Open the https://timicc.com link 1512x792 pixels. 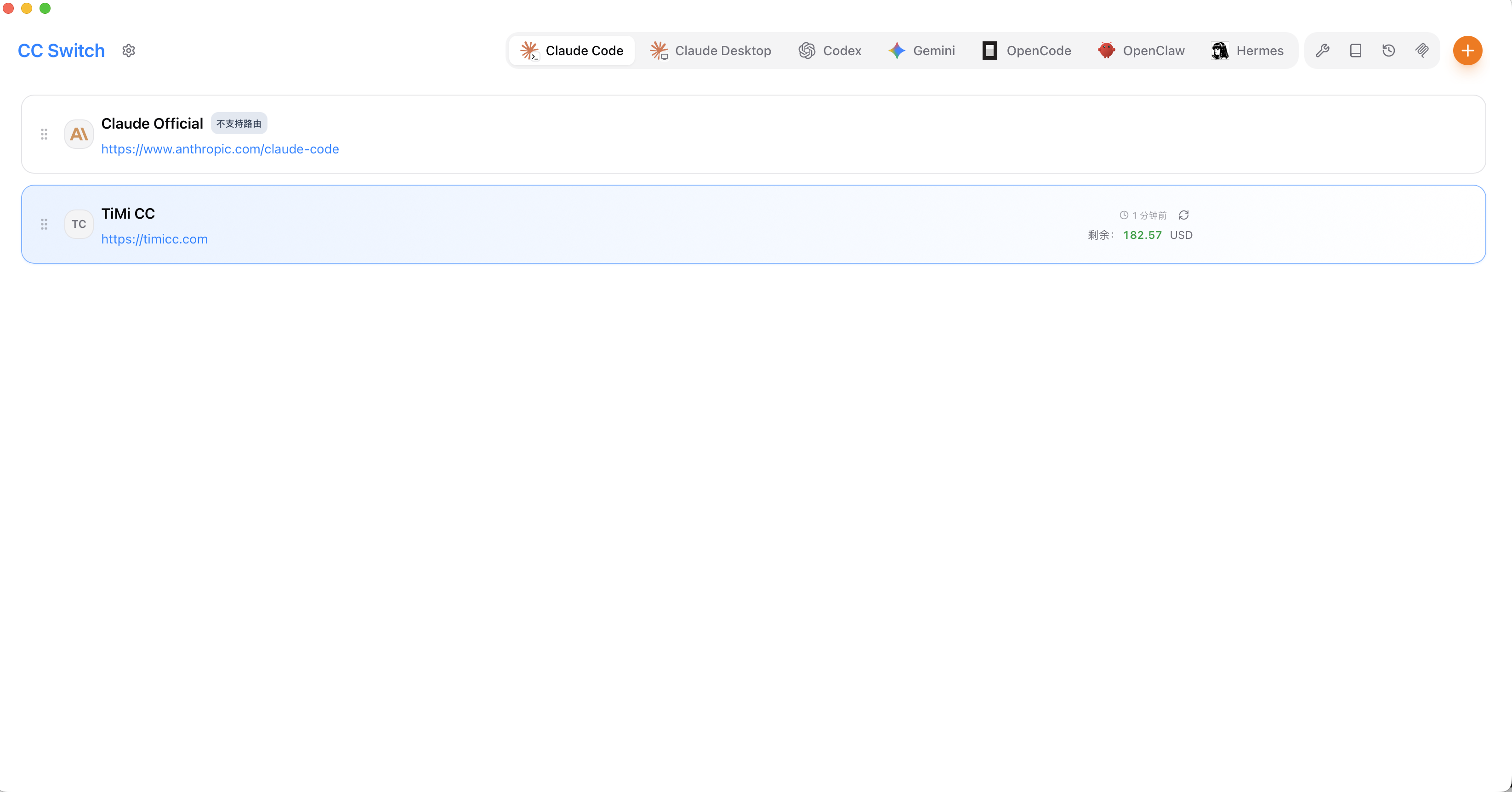pos(154,239)
